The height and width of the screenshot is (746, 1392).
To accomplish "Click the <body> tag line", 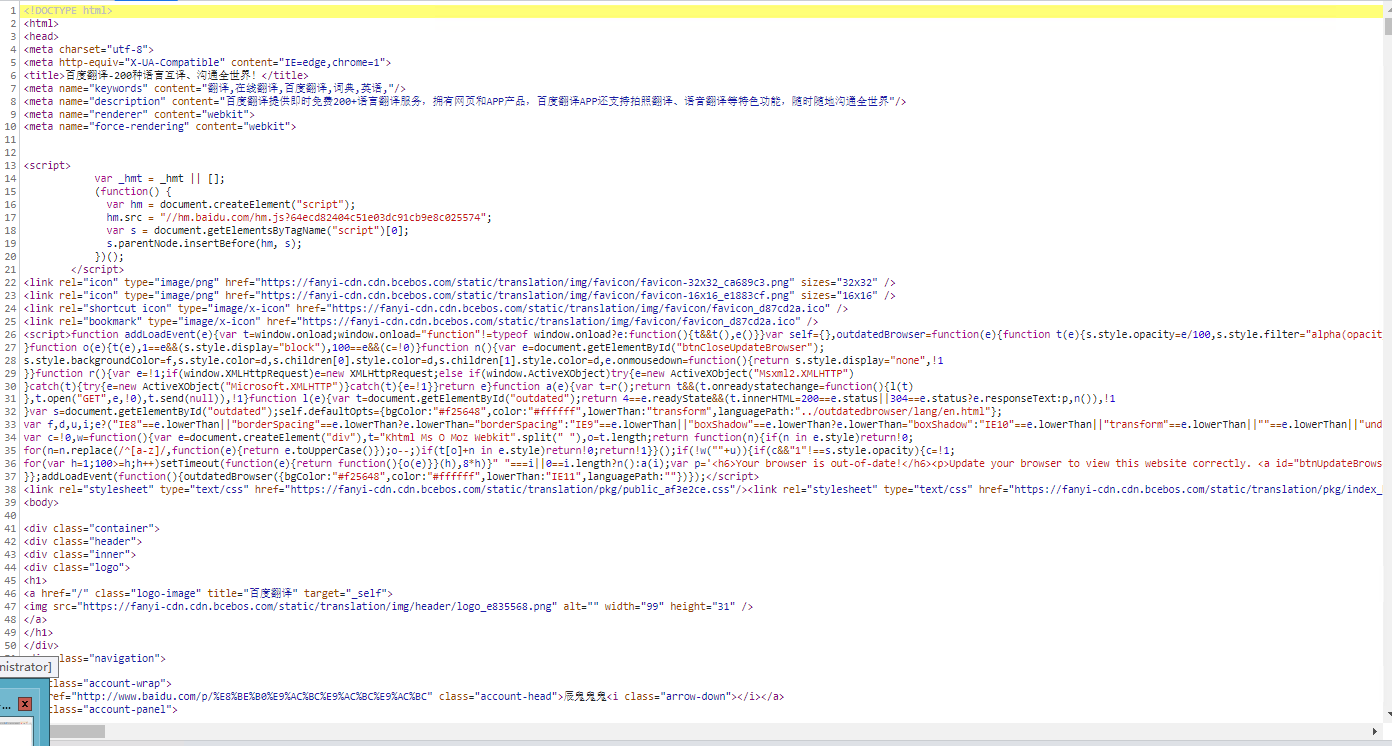I will (x=42, y=504).
